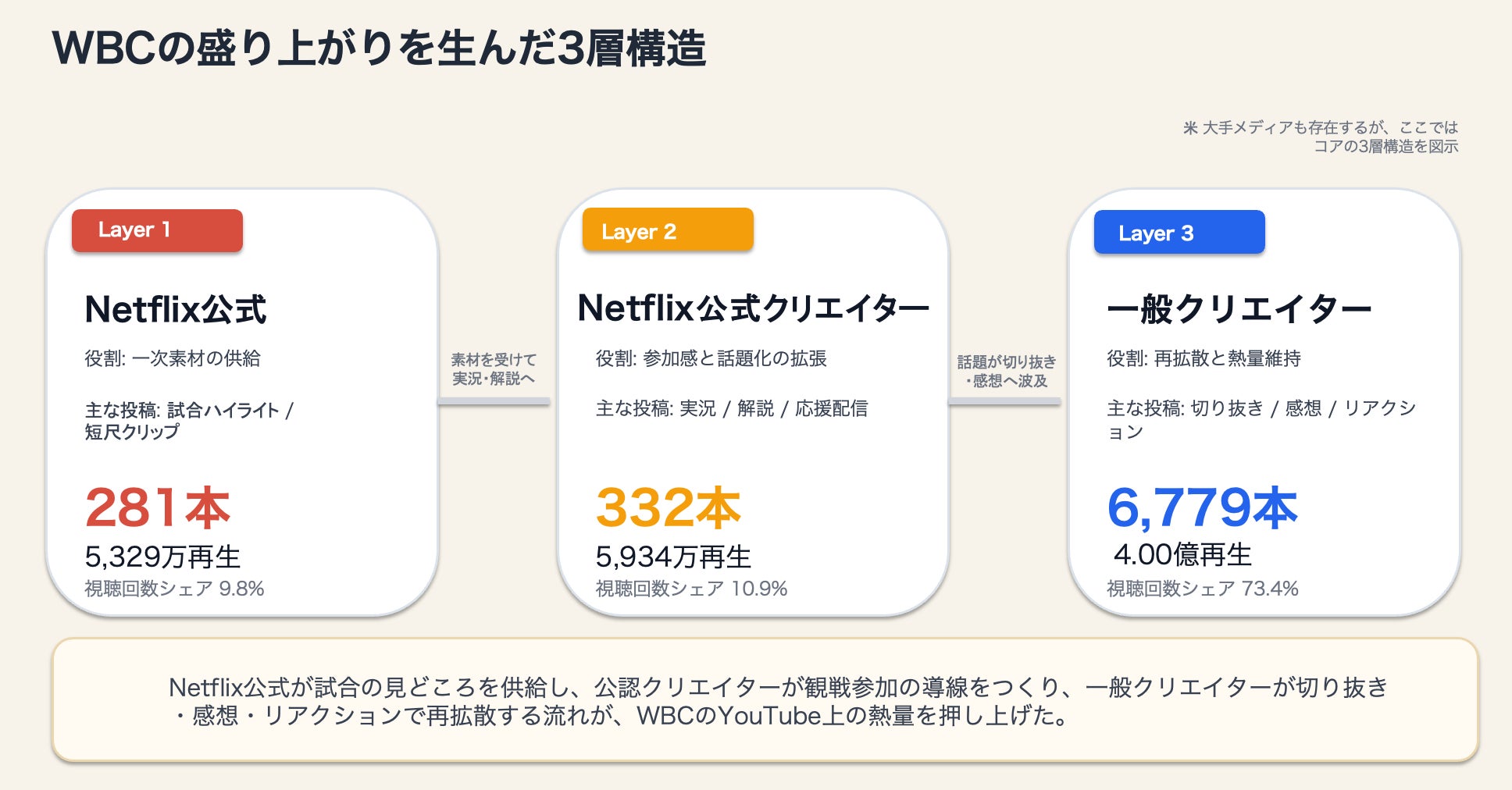Click the 4.00億再生 view count
The image size is (1512, 790).
pyautogui.click(x=1182, y=554)
